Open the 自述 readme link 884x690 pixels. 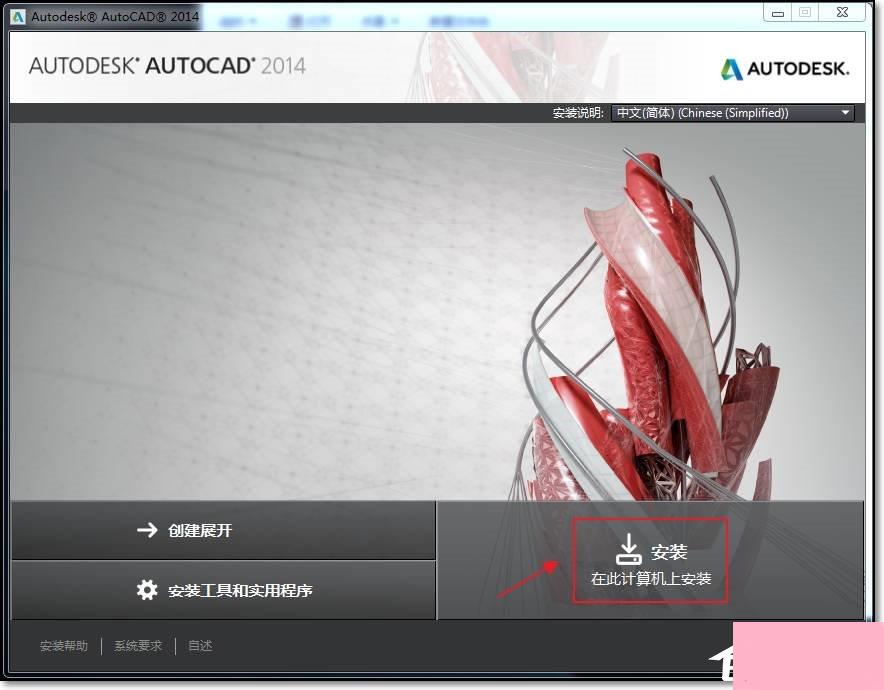point(200,645)
